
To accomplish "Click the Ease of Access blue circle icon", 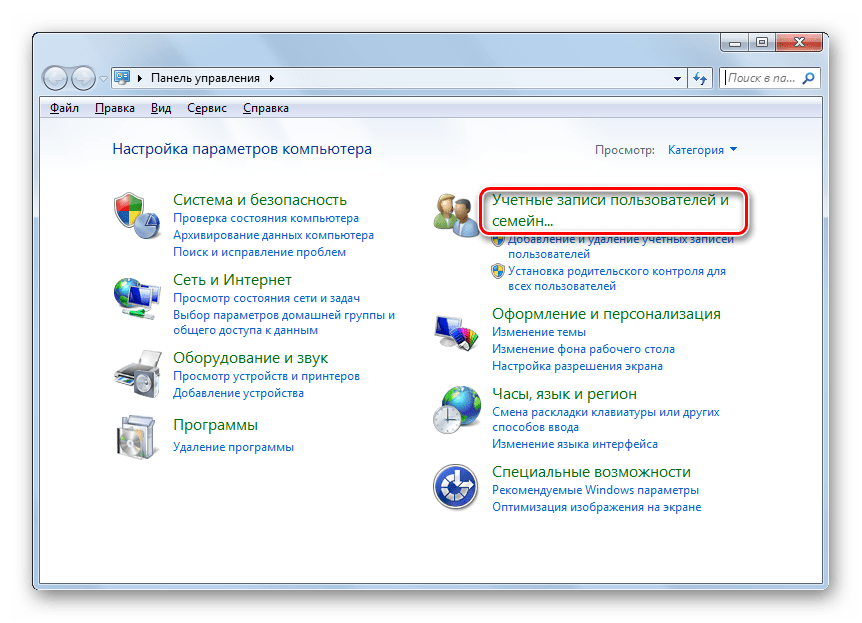I will tap(455, 487).
